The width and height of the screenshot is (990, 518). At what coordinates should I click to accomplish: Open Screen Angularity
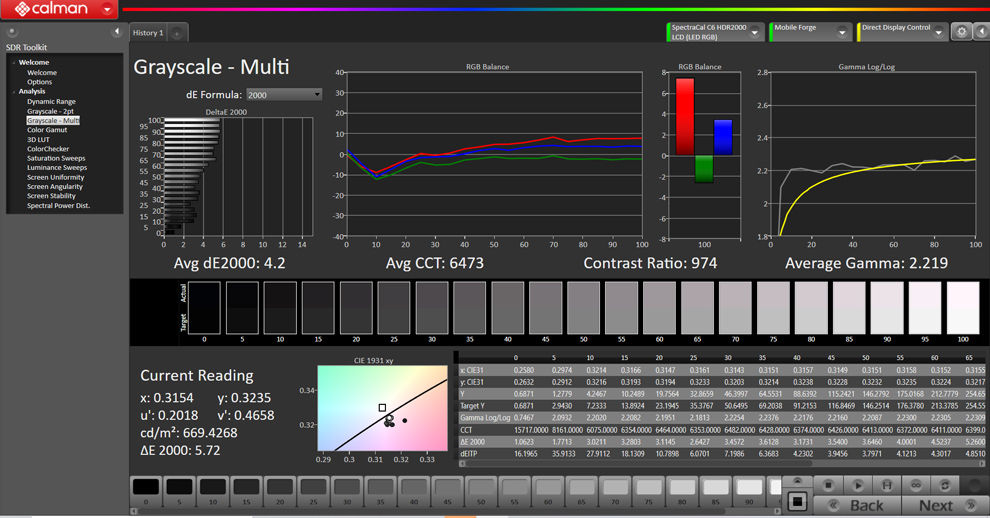coord(54,187)
